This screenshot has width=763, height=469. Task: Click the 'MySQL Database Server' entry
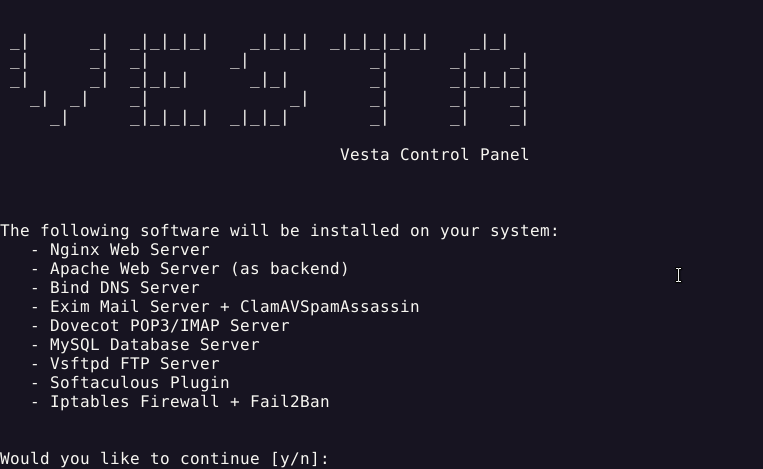coord(155,344)
